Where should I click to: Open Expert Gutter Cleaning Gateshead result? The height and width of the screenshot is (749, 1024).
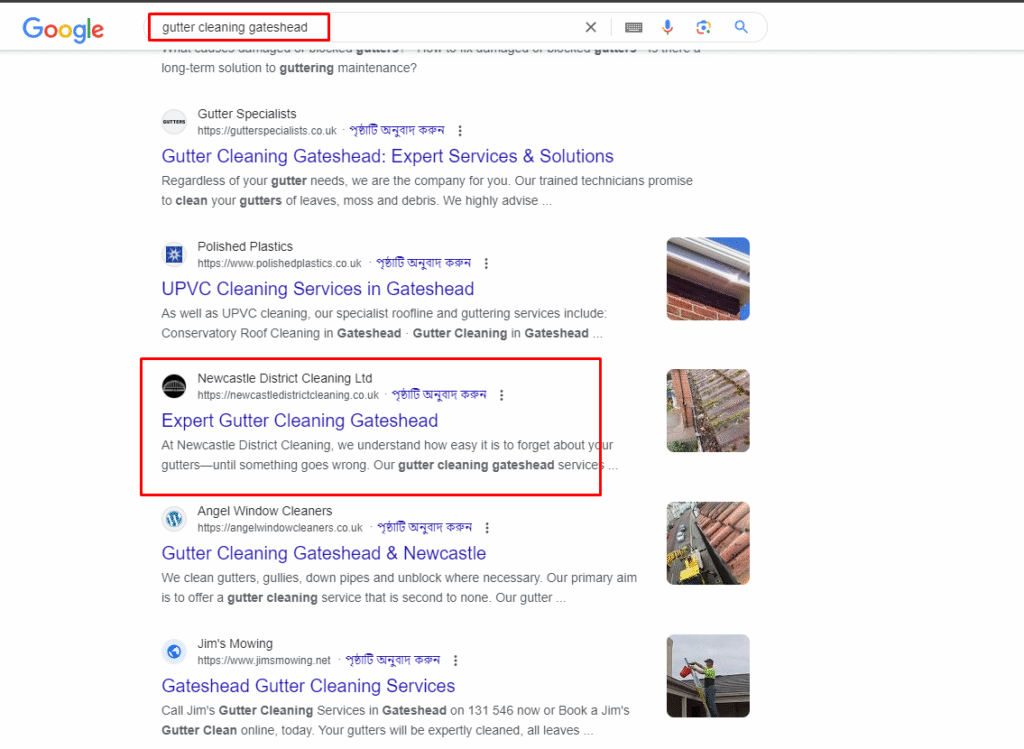tap(300, 421)
